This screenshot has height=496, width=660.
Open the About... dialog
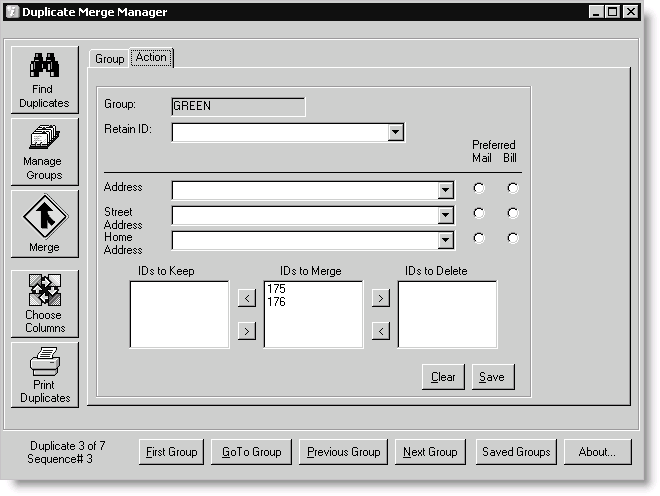pos(598,452)
